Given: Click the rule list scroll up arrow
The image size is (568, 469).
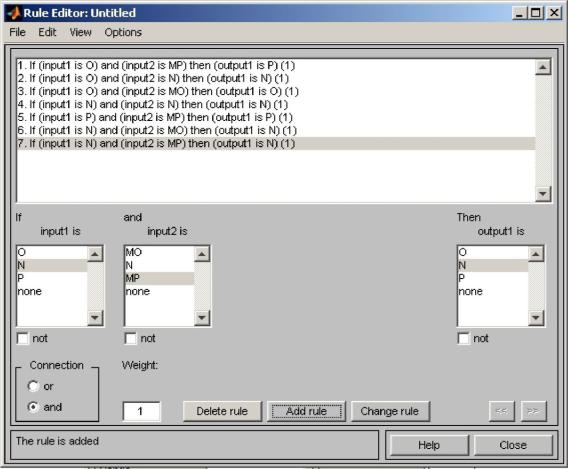Looking at the screenshot, I should [x=543, y=67].
